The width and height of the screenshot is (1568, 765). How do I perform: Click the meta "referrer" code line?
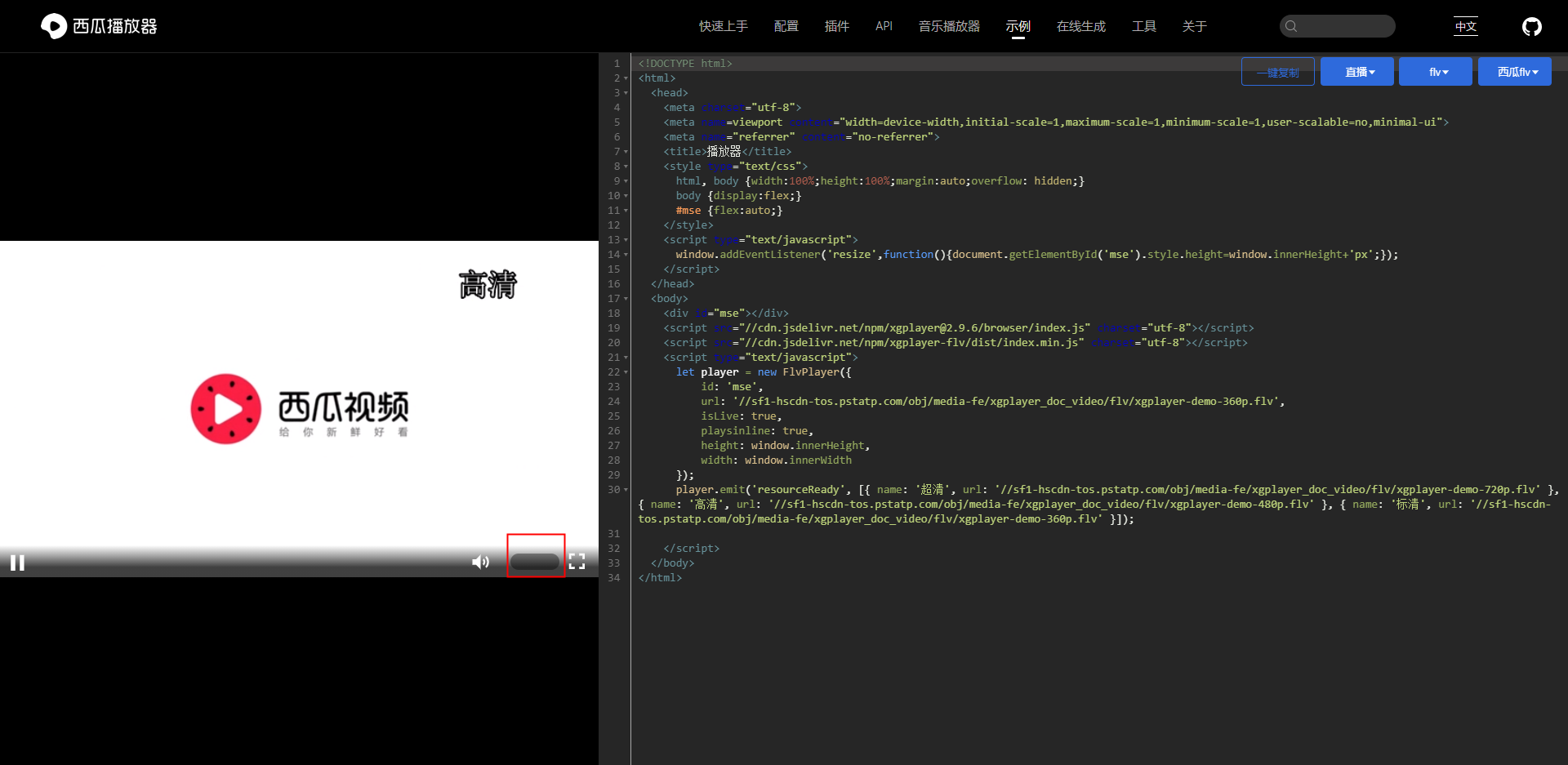point(801,137)
